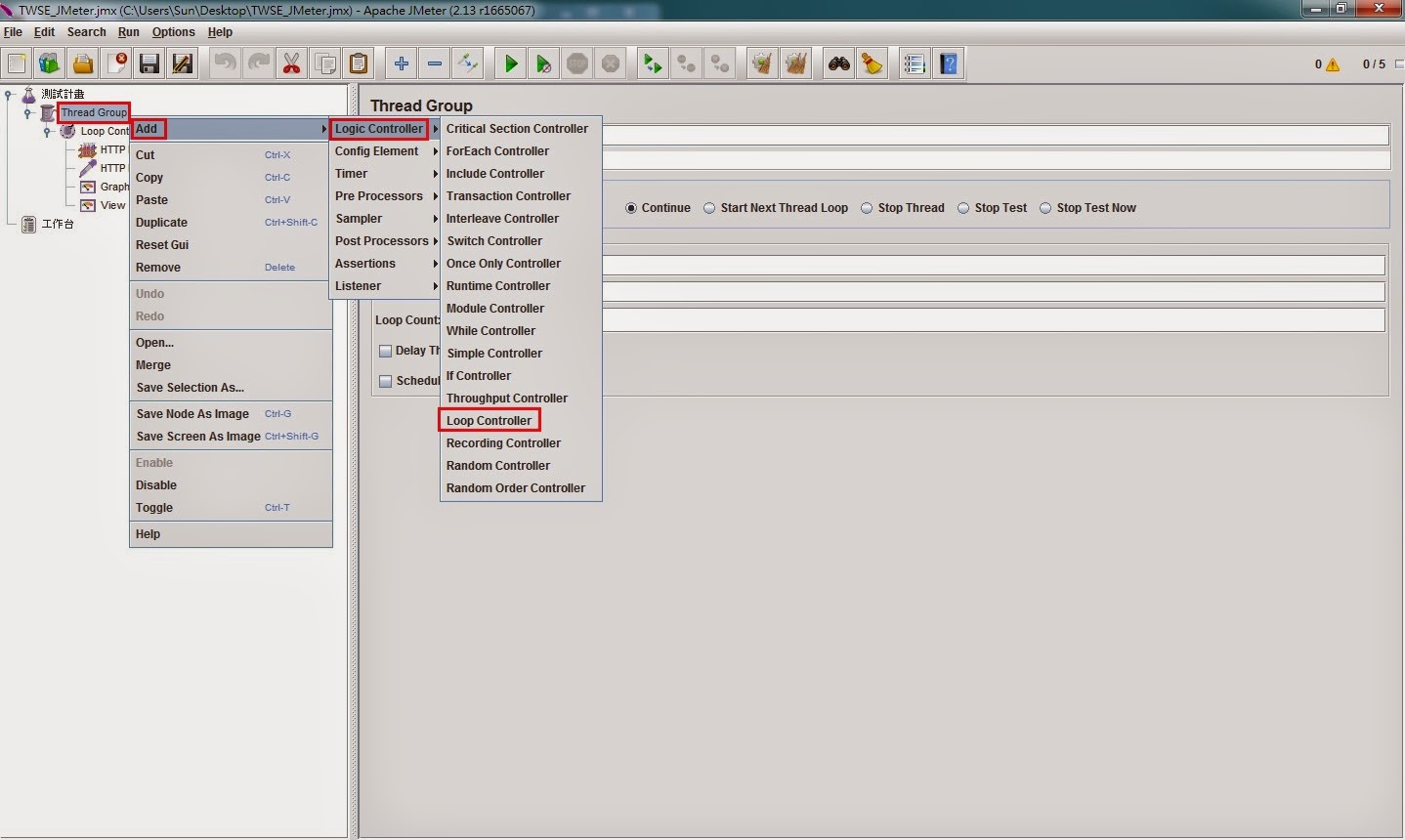Expand the Config Element submenu
This screenshot has height=840, width=1405.
(x=385, y=151)
